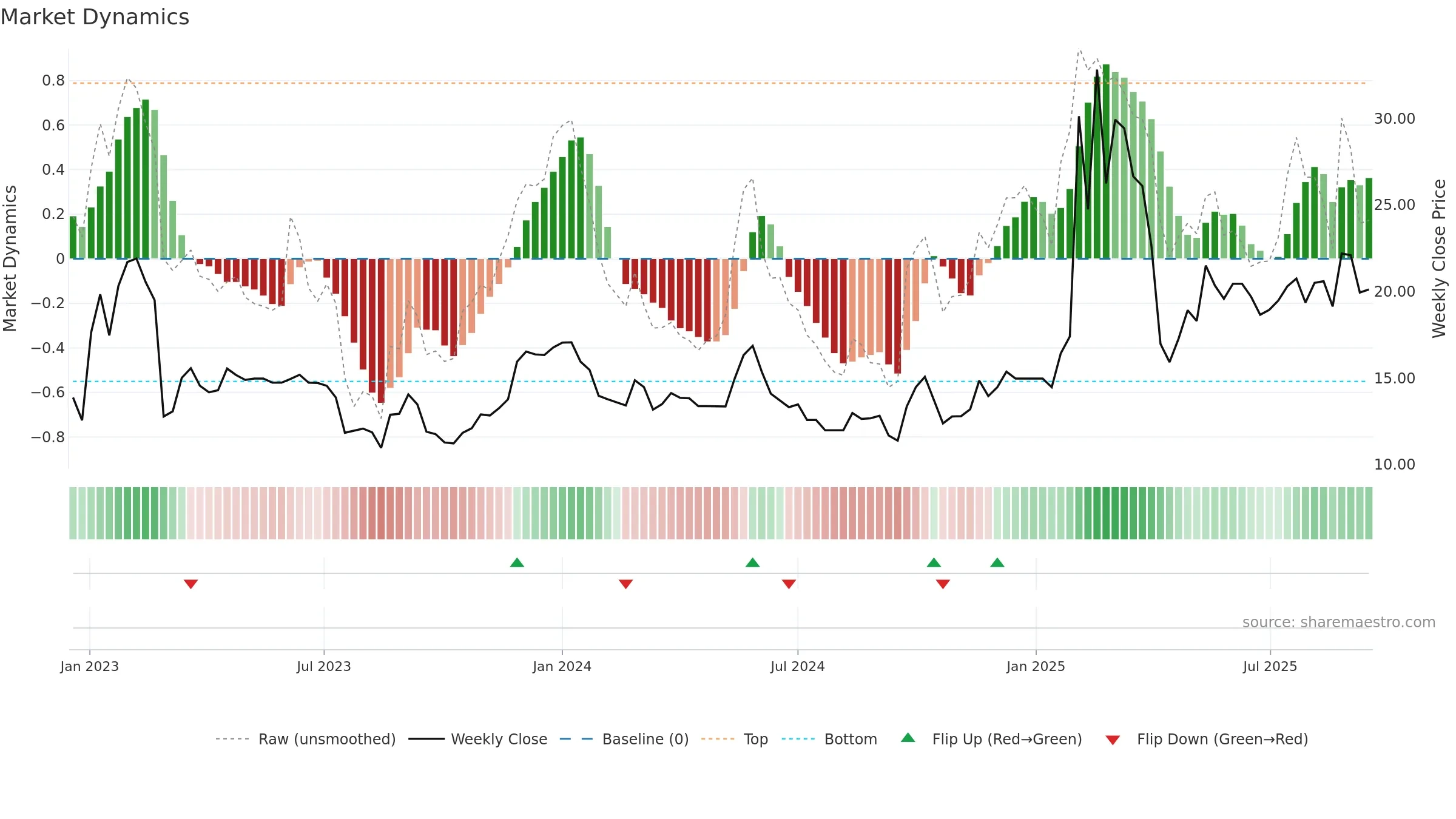Click the red Flip Down triangle icon in legend
The image size is (1456, 819).
click(x=1113, y=740)
